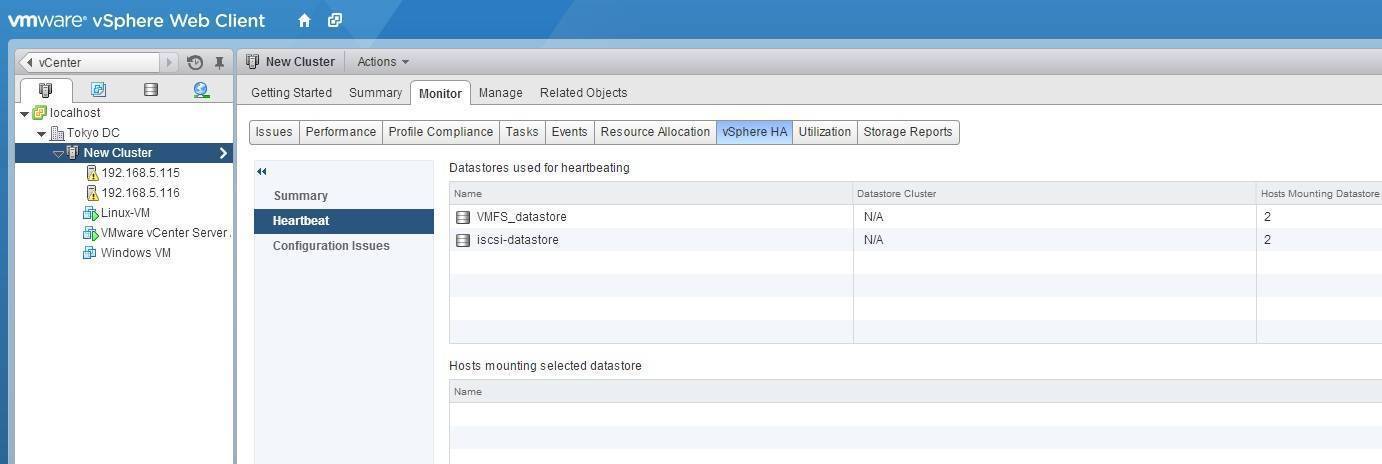1382x464 pixels.
Task: Collapse the localhost tree node
Action: tap(25, 114)
